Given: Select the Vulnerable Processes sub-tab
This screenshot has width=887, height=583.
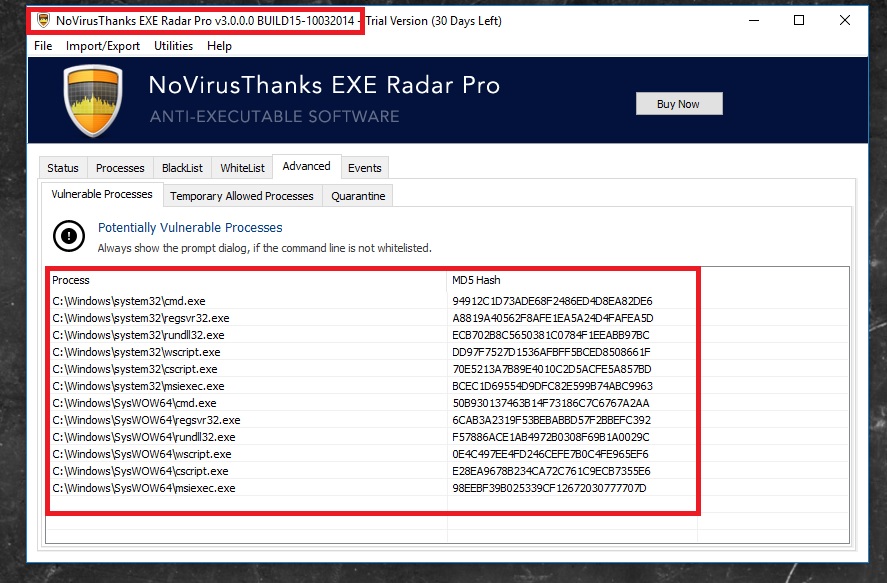Looking at the screenshot, I should (102, 194).
